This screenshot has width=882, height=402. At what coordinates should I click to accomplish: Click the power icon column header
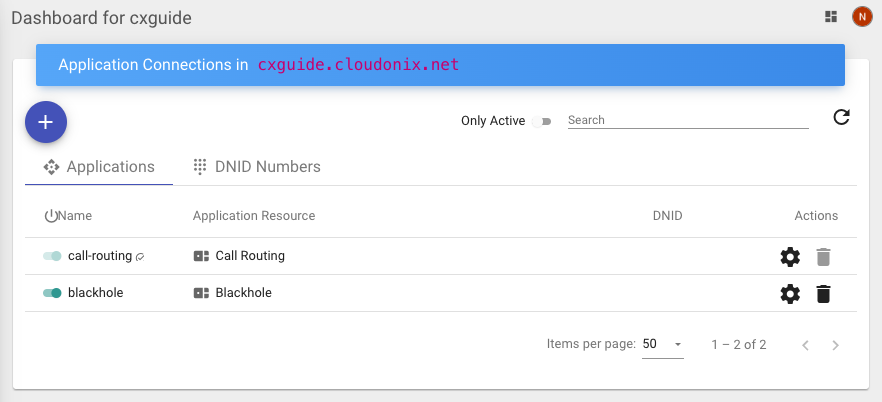point(51,216)
